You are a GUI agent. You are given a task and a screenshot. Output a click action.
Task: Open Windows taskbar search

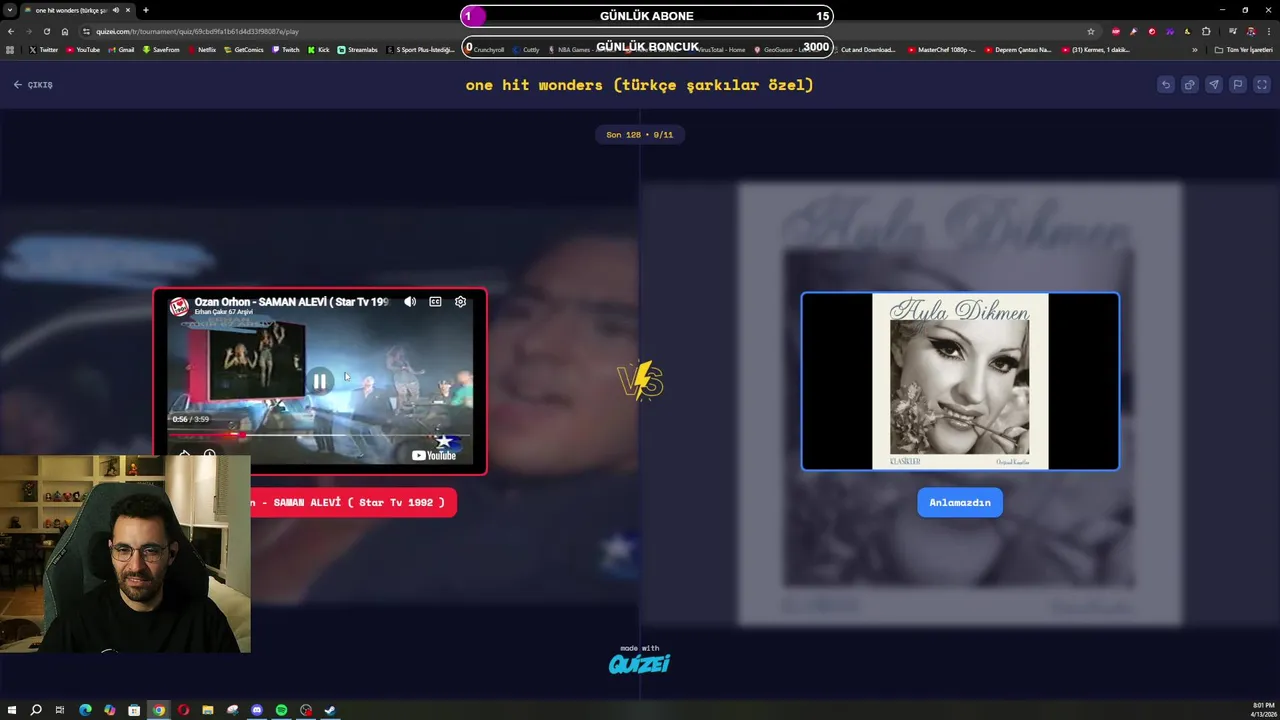point(36,710)
